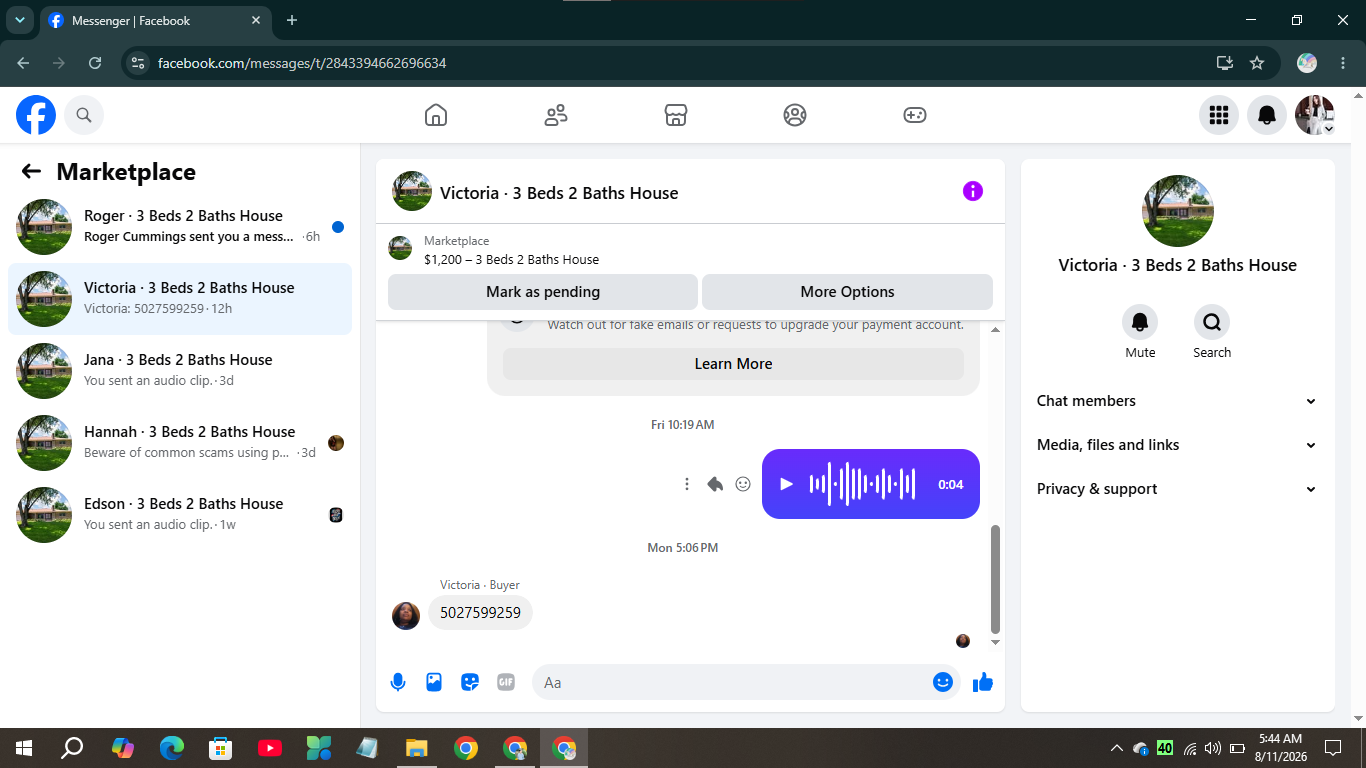The height and width of the screenshot is (768, 1366).
Task: Open Edson's 3 Beds 2 Baths conversation
Action: coord(180,515)
